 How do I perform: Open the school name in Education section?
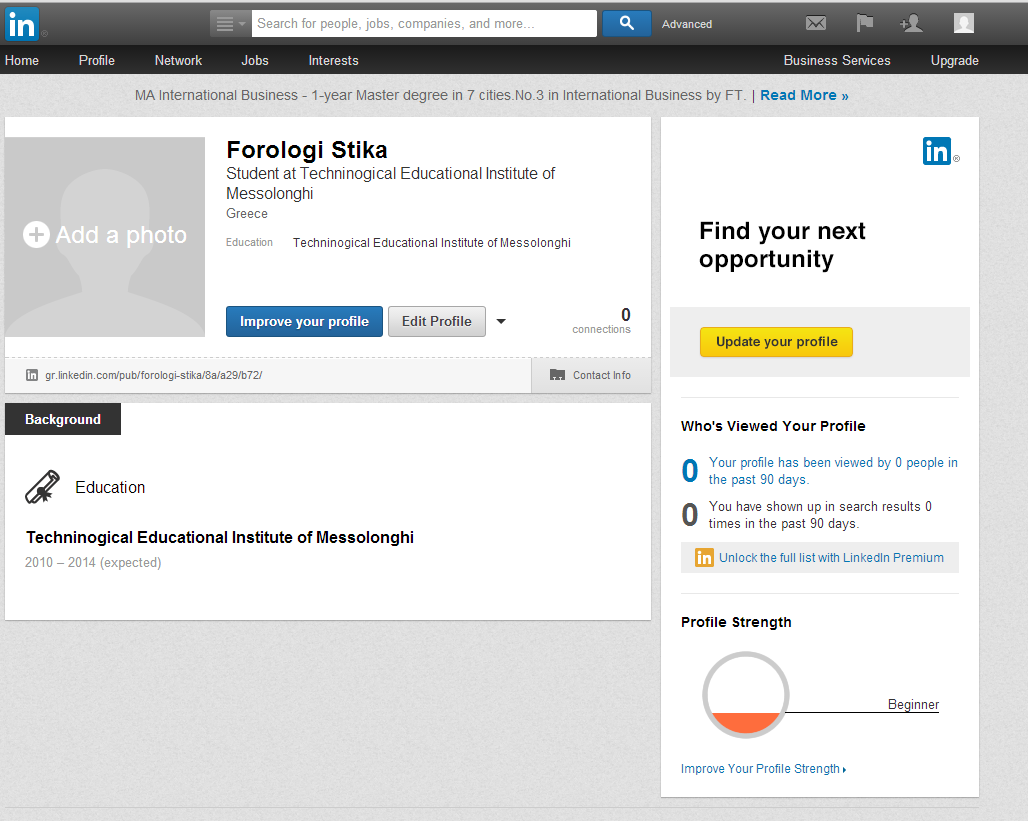pos(220,538)
